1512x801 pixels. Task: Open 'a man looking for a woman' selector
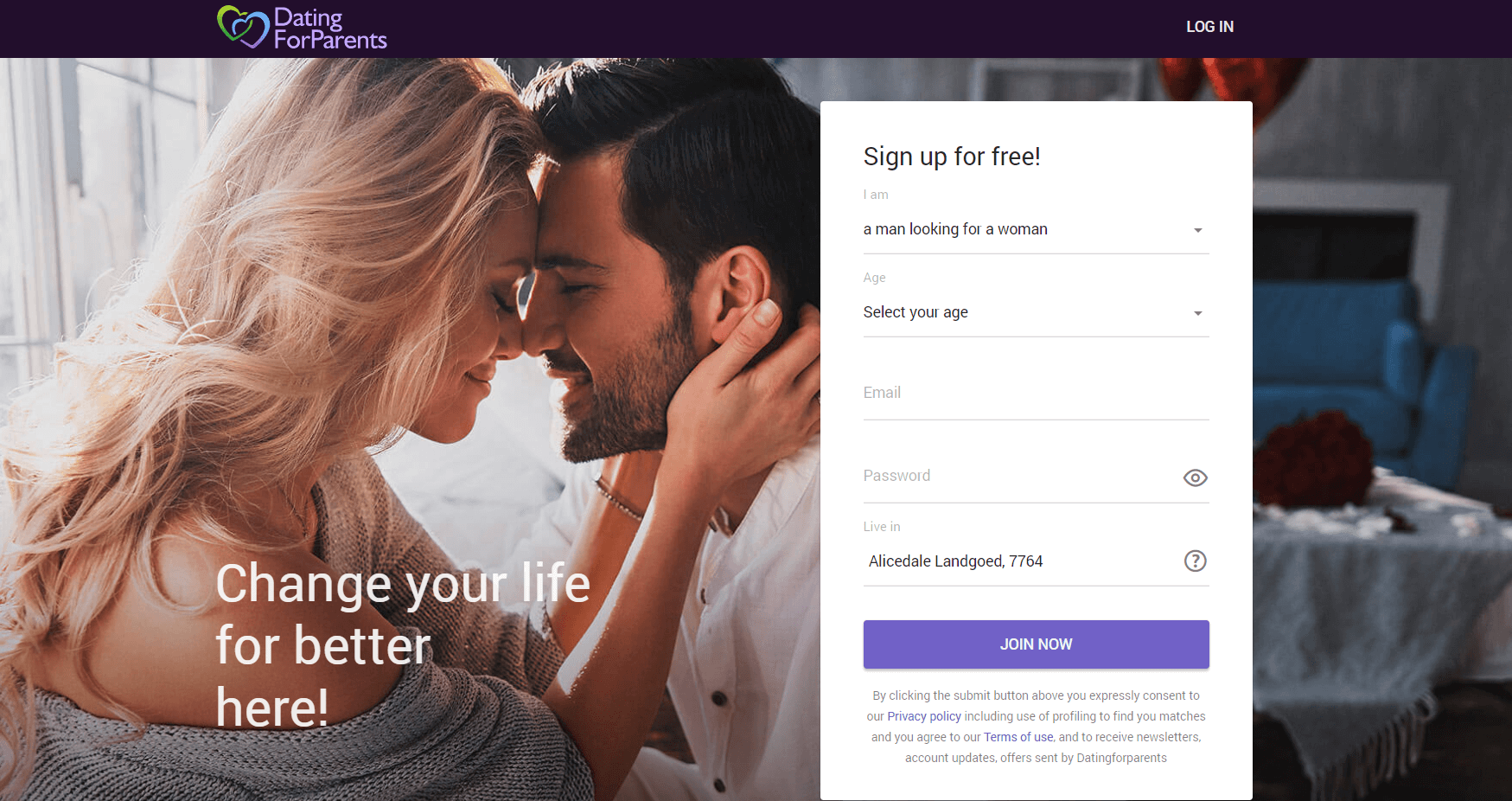tap(1036, 229)
